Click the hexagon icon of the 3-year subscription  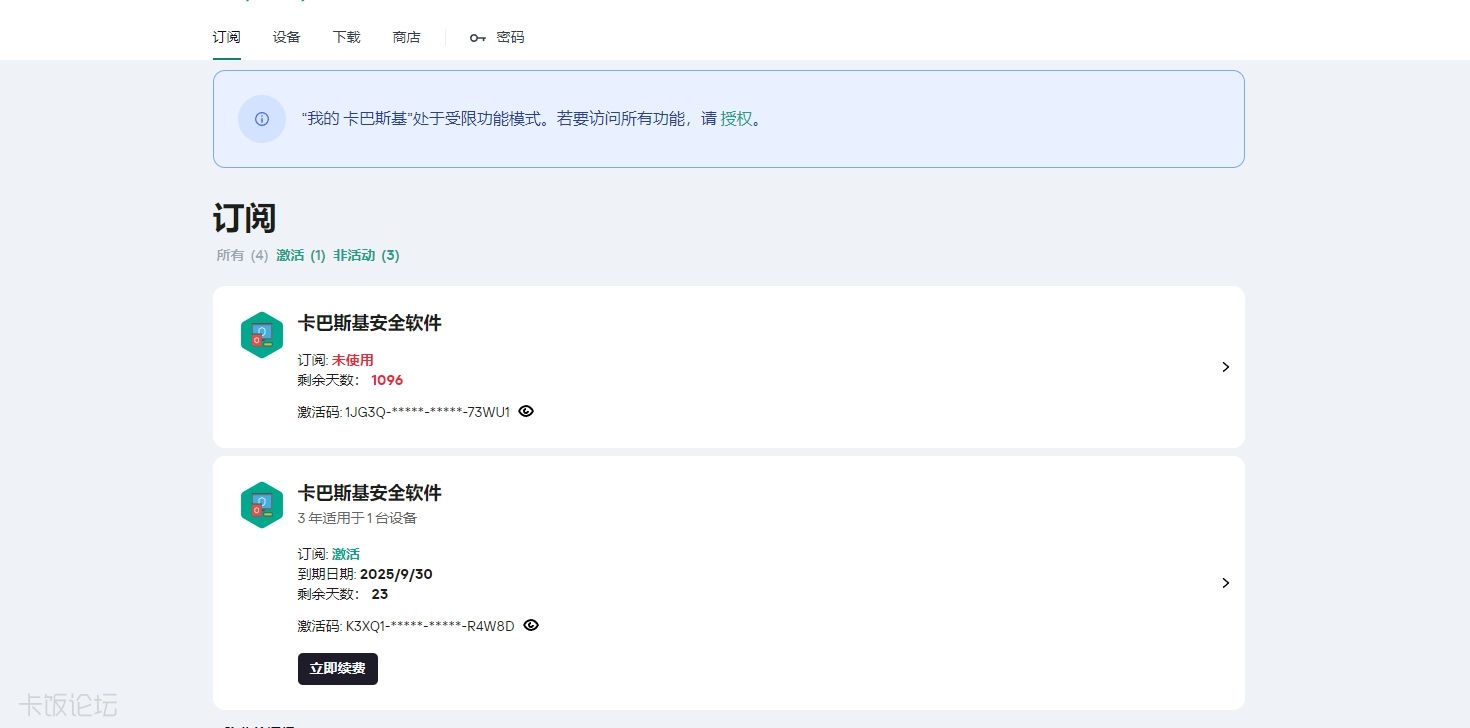click(262, 504)
